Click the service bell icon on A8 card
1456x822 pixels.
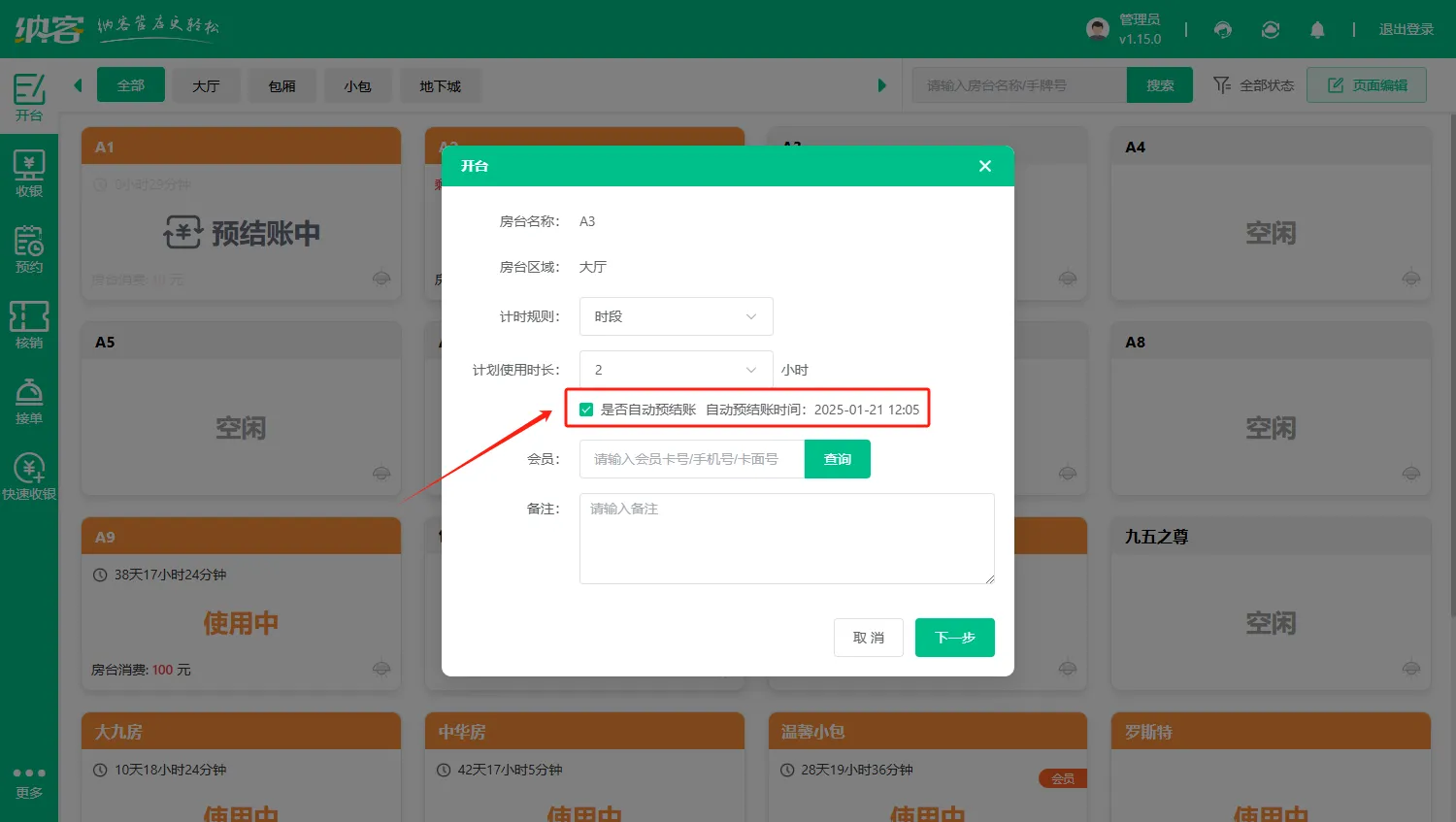coord(1411,474)
